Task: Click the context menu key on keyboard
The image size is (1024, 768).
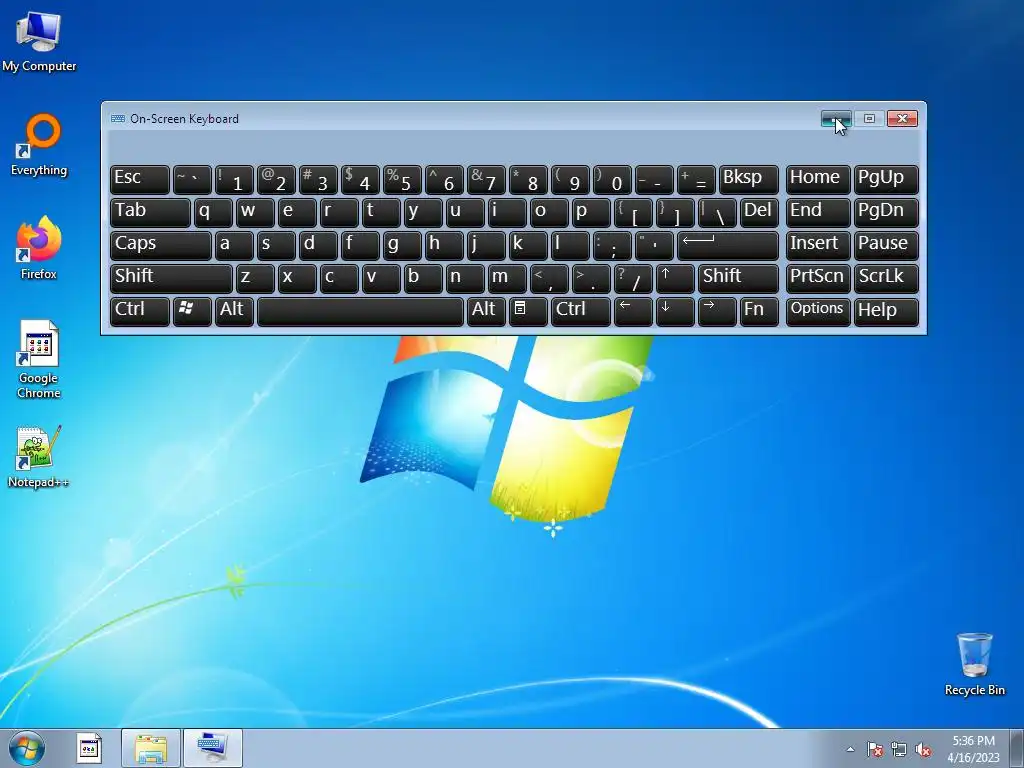Action: 528,310
